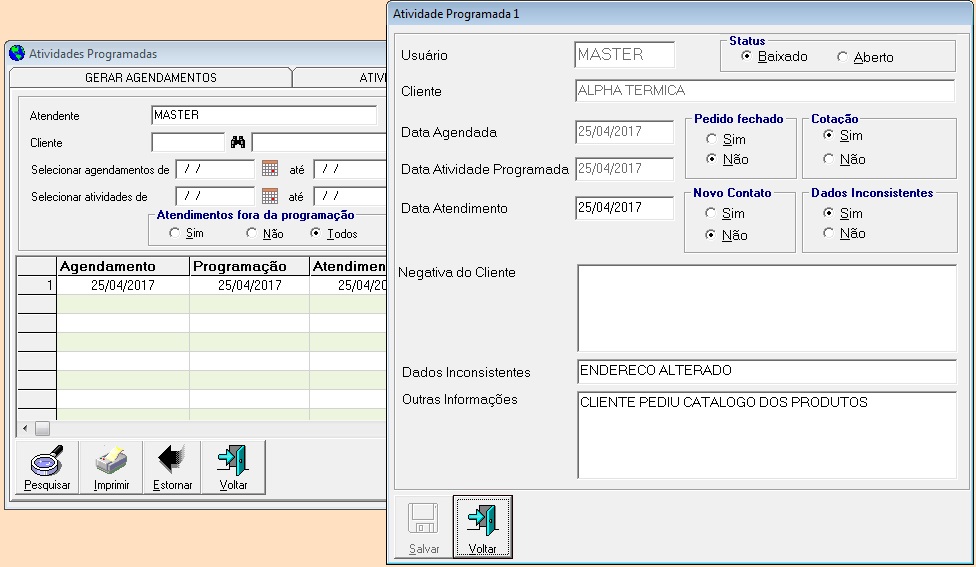Click the Pesquisar magnifier icon button
This screenshot has width=976, height=567.
(x=48, y=467)
